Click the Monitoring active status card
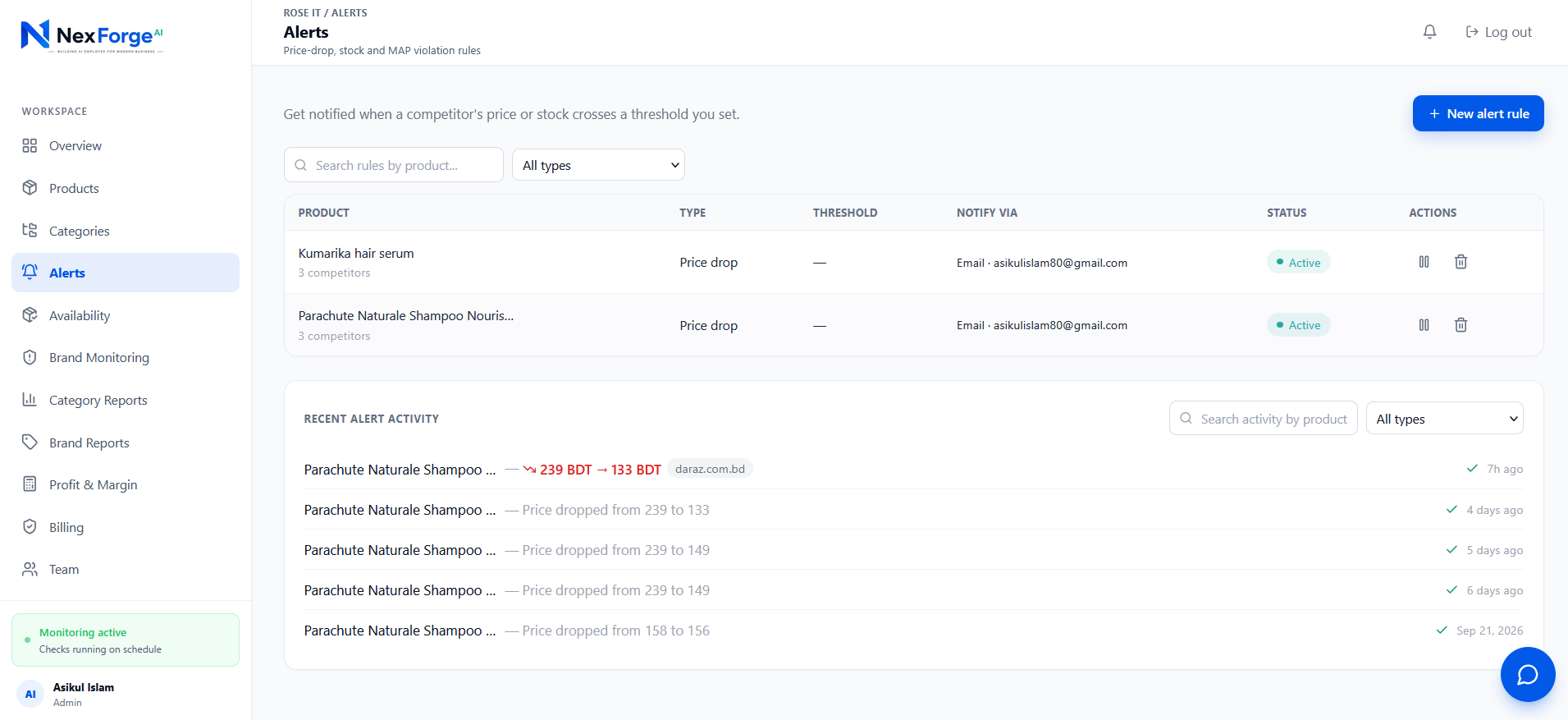 pyautogui.click(x=126, y=640)
